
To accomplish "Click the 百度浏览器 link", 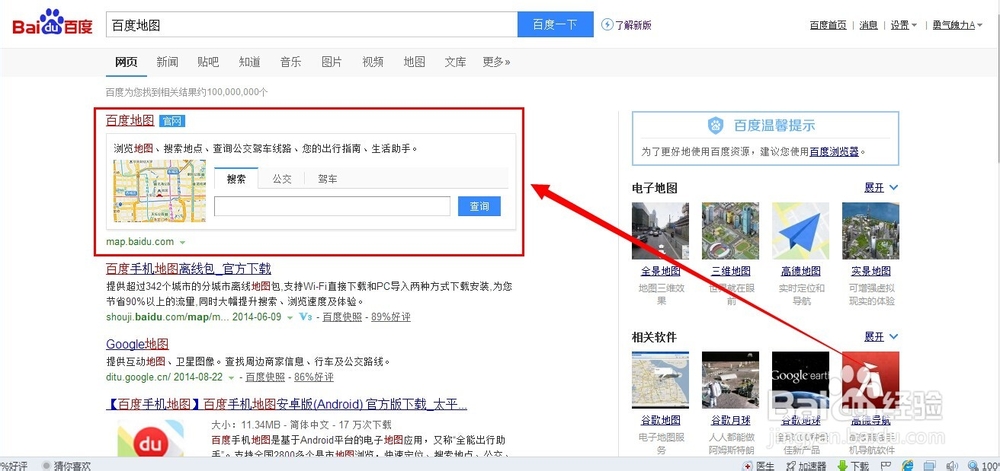I will (x=834, y=152).
